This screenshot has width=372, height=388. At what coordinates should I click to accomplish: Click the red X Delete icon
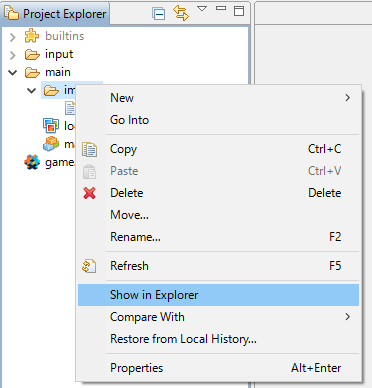[x=89, y=193]
